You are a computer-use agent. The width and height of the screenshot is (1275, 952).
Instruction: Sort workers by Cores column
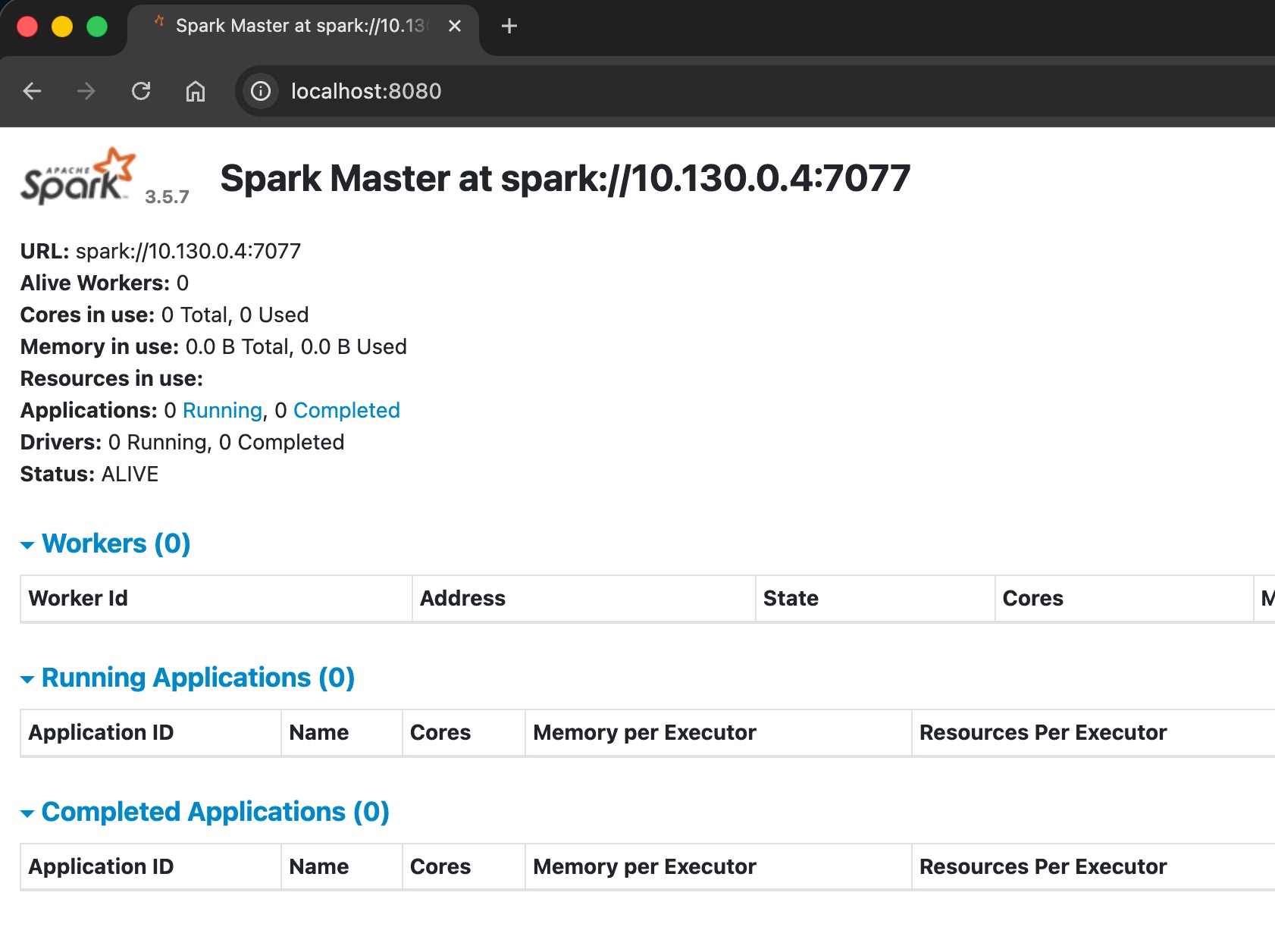pos(1124,599)
